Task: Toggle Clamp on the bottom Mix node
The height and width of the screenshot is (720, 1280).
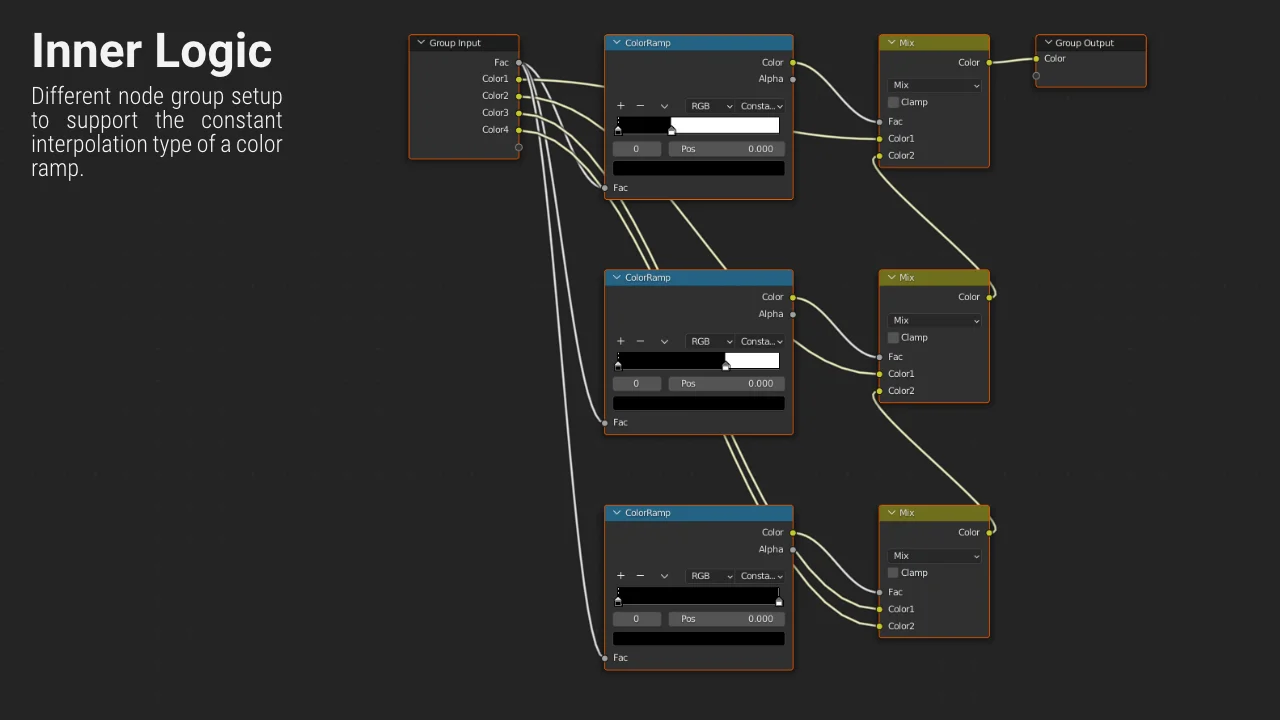Action: 892,572
